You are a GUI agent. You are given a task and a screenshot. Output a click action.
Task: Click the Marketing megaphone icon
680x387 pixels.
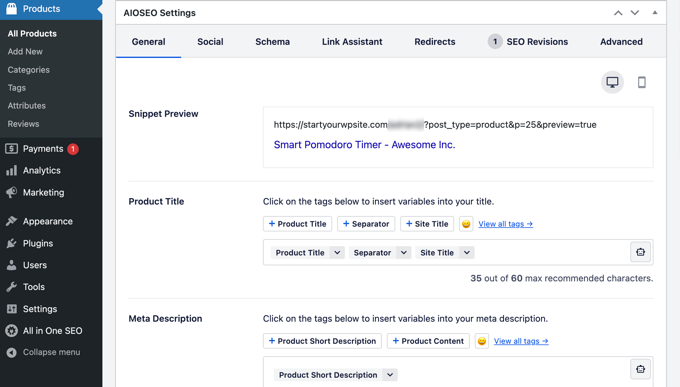tap(12, 192)
